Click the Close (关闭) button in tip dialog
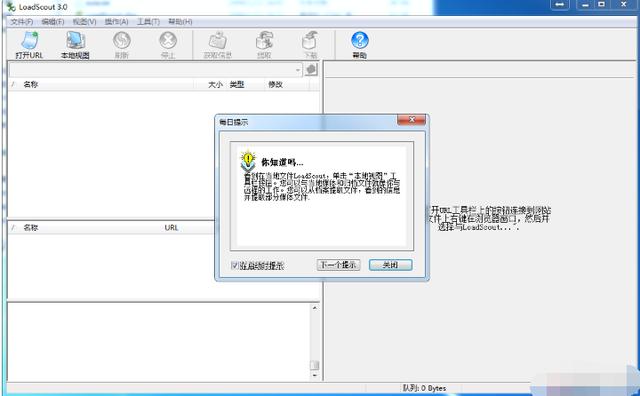Viewport: 640px width, 396px height. click(x=391, y=265)
